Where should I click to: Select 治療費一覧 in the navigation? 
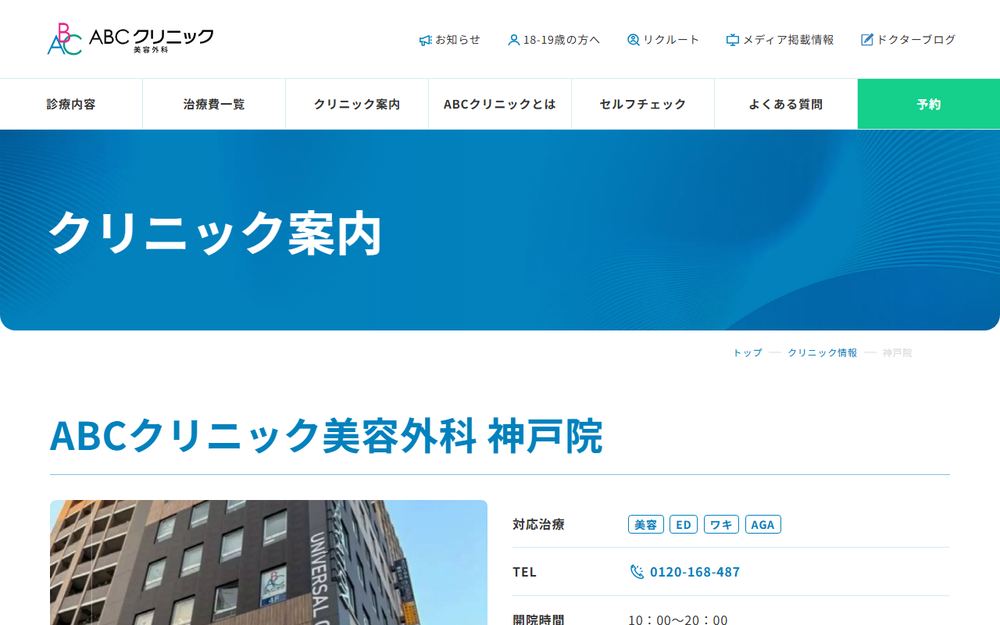click(x=214, y=104)
